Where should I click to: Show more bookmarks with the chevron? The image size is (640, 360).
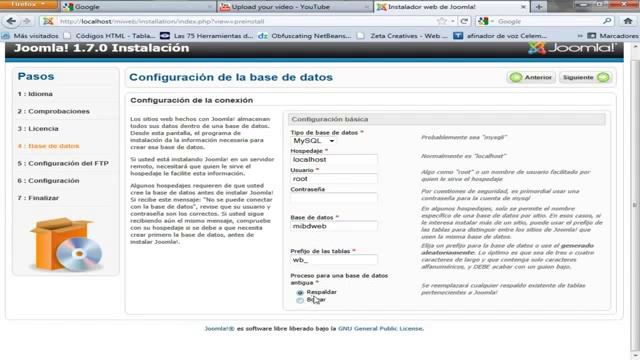tap(580, 36)
